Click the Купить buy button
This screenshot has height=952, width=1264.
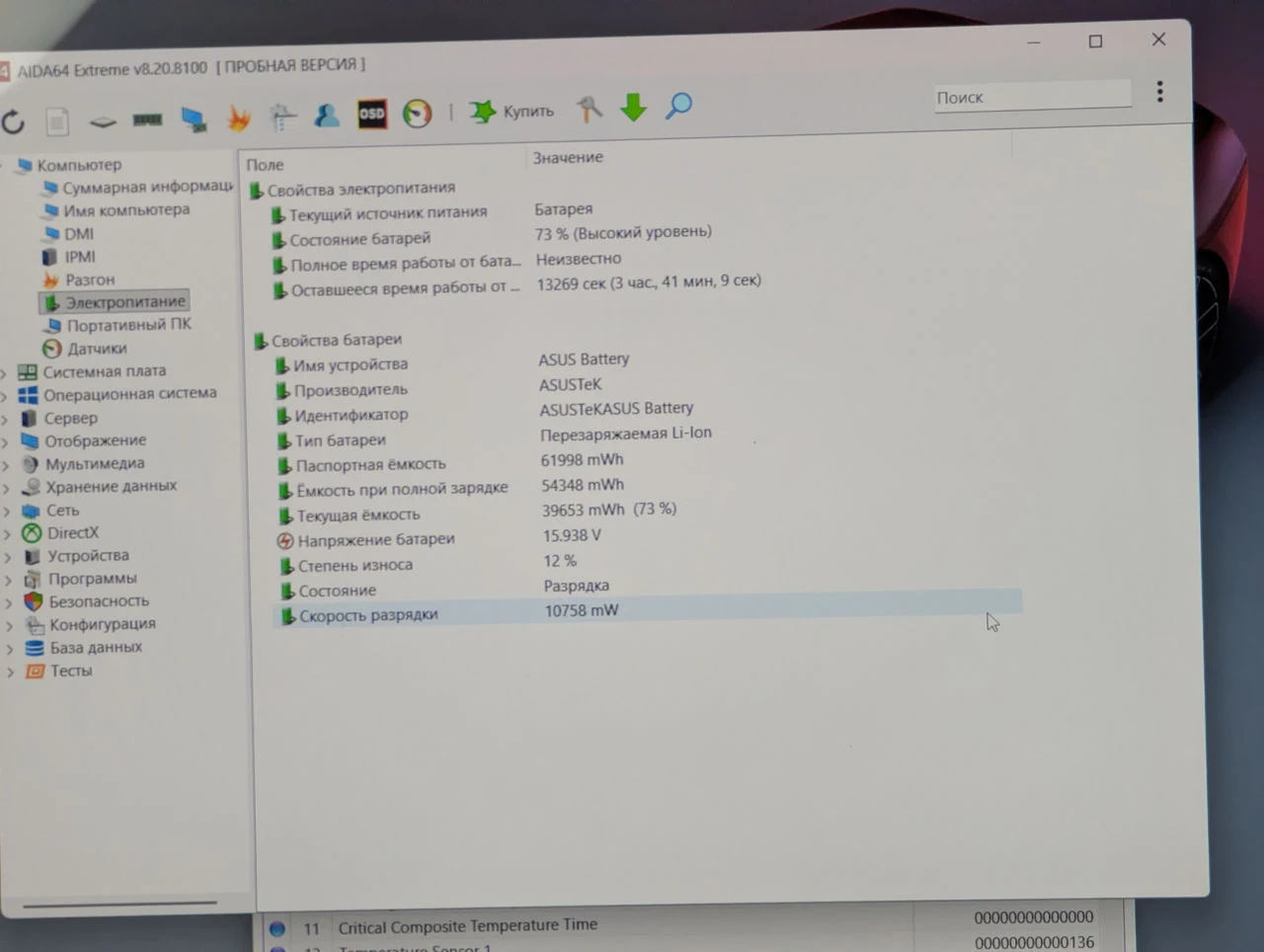[512, 111]
